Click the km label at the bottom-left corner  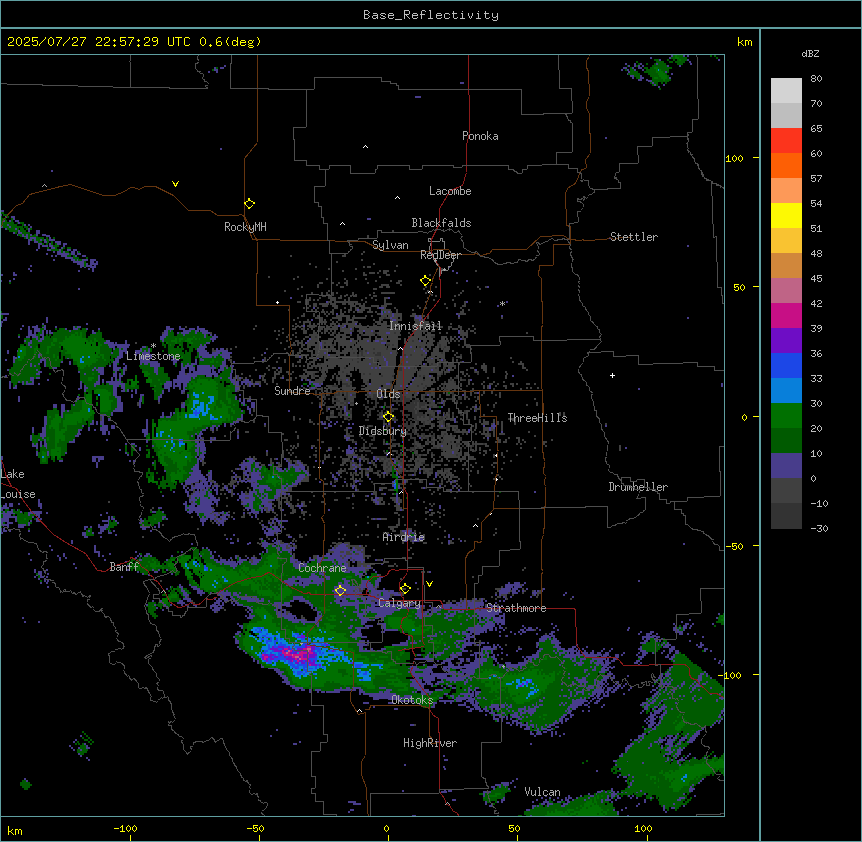pos(15,831)
